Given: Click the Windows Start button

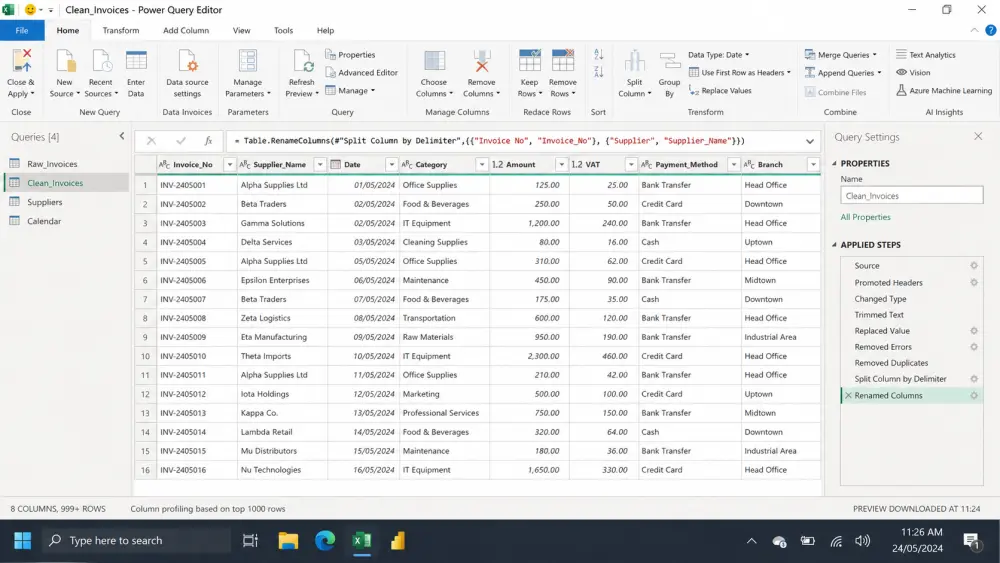Looking at the screenshot, I should pos(22,541).
